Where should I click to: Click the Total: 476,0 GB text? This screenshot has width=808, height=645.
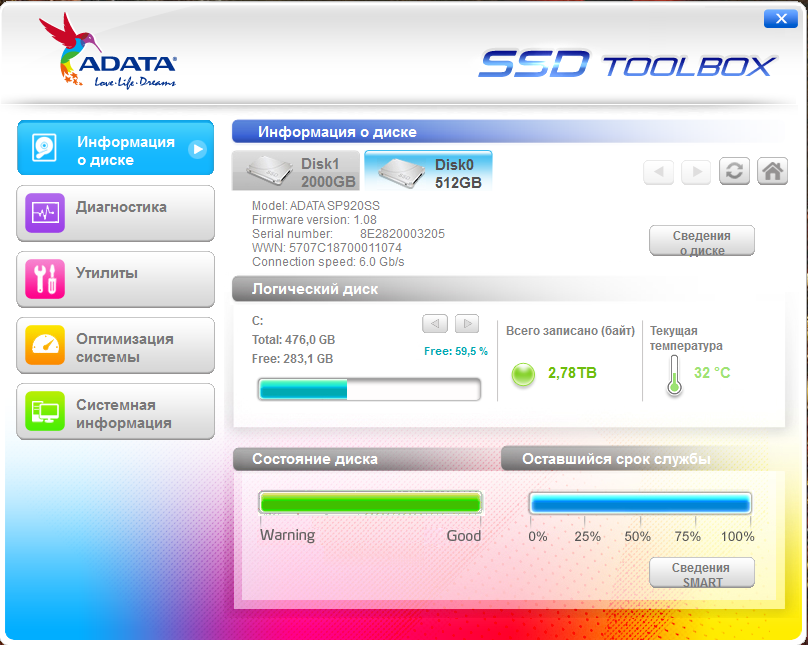pyautogui.click(x=293, y=340)
